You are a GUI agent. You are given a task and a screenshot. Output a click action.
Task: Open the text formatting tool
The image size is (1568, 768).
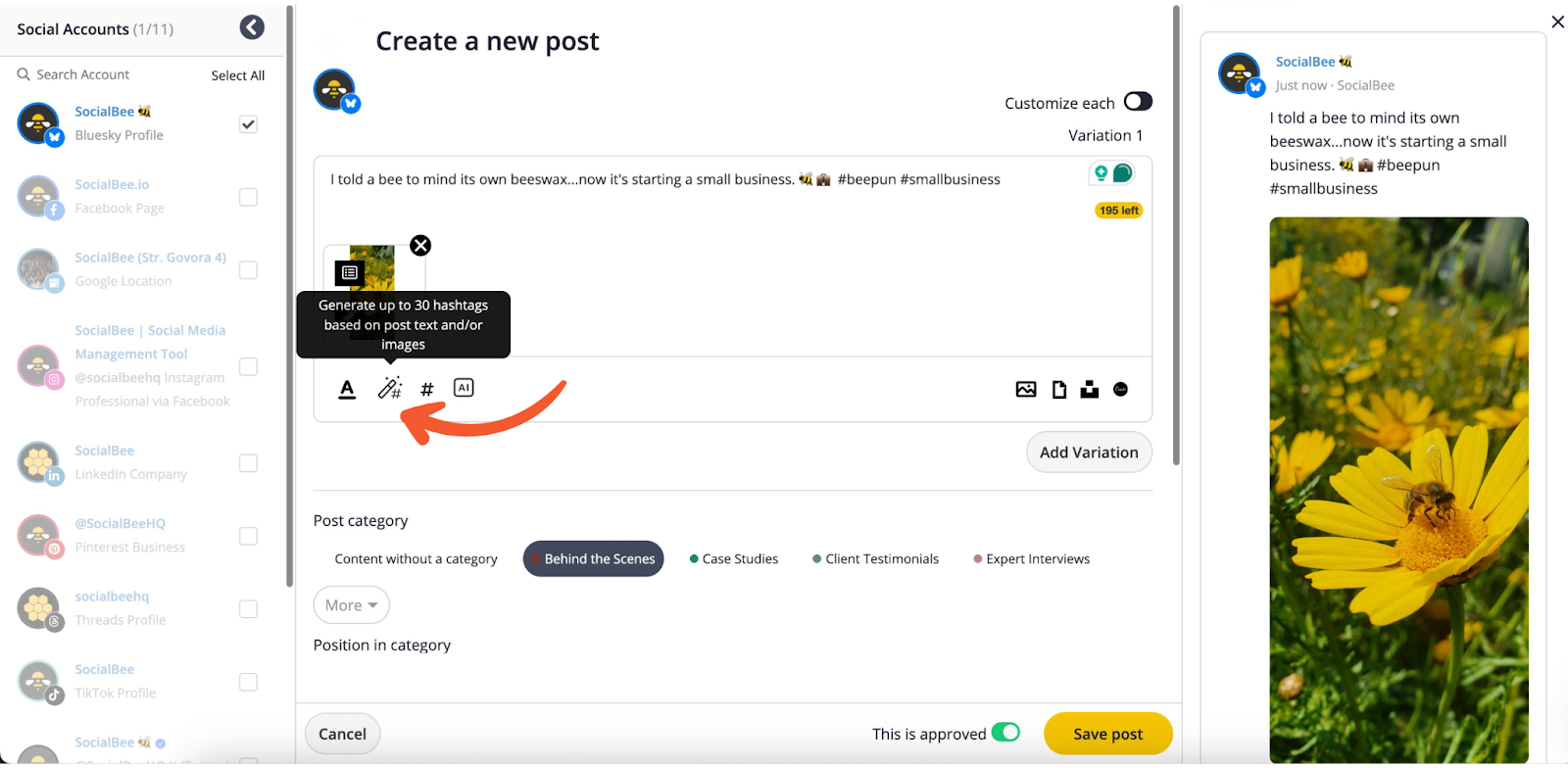pos(347,389)
